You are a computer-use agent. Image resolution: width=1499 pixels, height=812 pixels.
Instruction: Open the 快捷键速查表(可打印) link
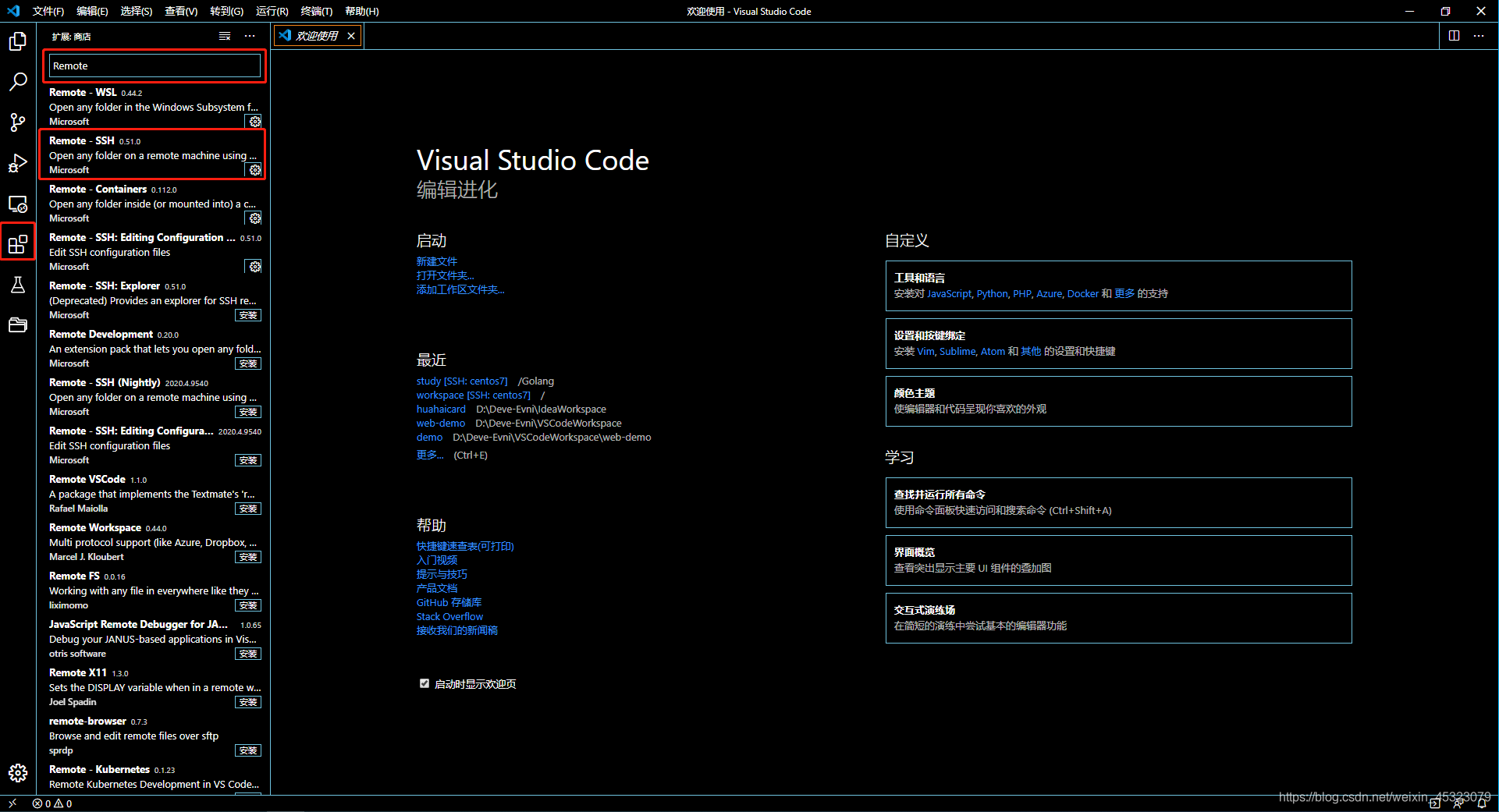point(465,546)
